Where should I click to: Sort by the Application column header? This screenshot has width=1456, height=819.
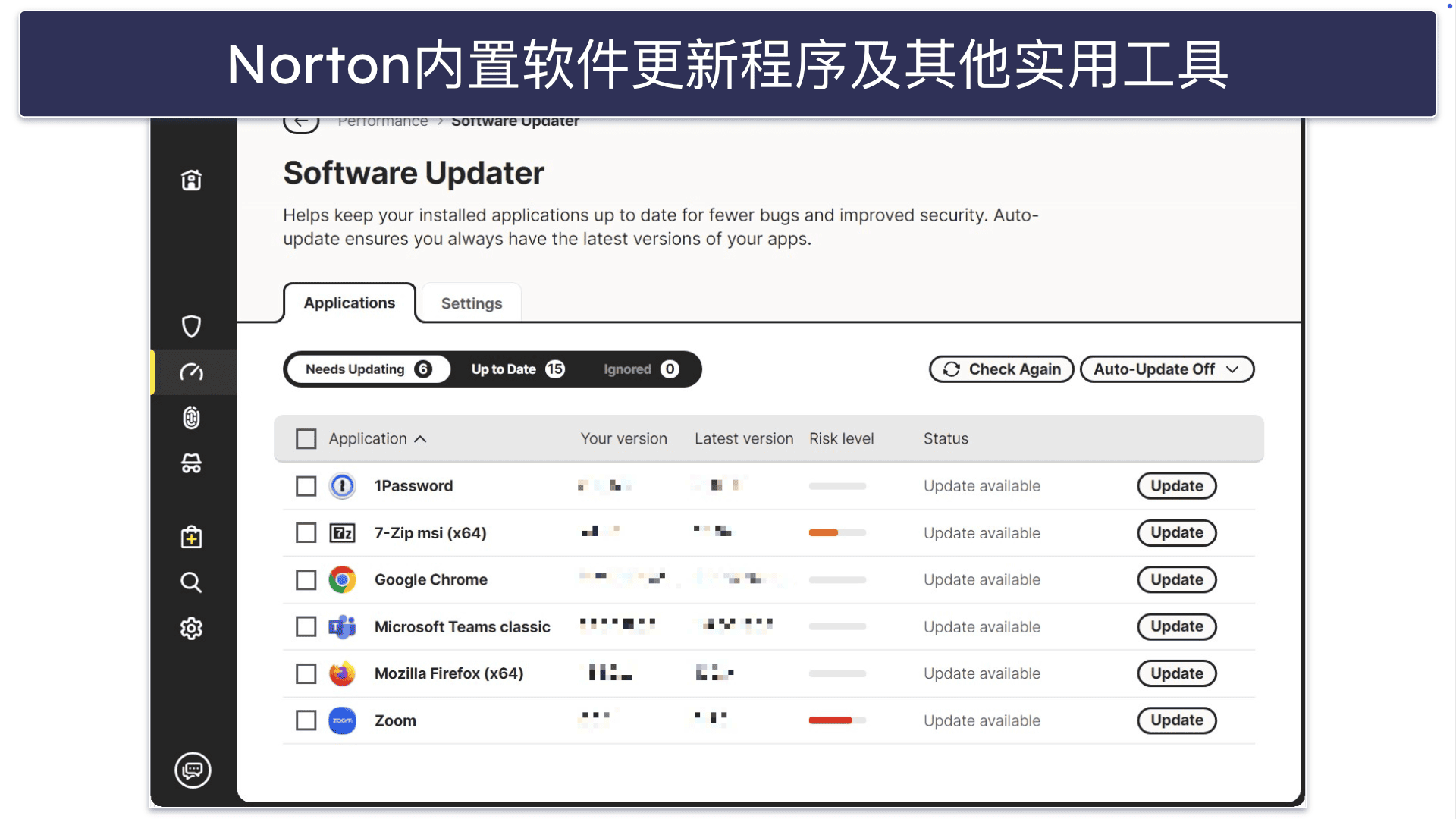click(378, 439)
